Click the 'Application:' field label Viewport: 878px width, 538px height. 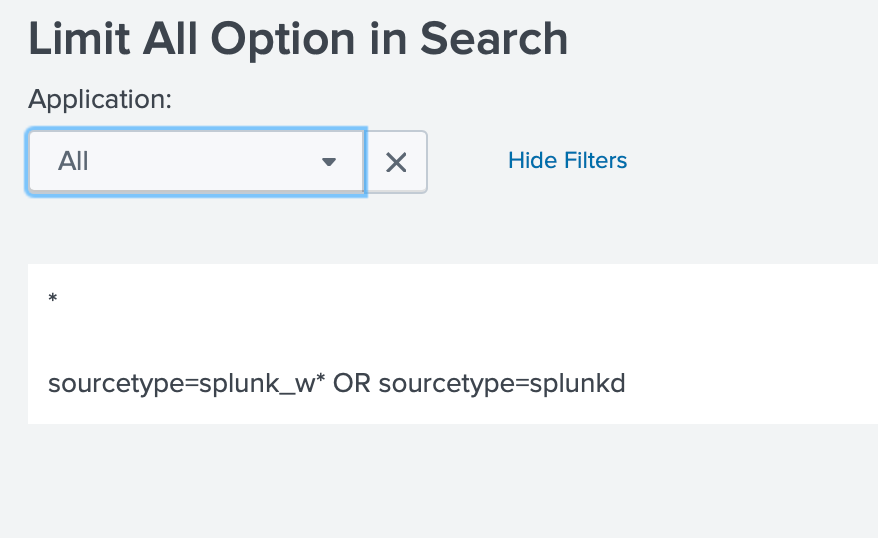tap(100, 99)
